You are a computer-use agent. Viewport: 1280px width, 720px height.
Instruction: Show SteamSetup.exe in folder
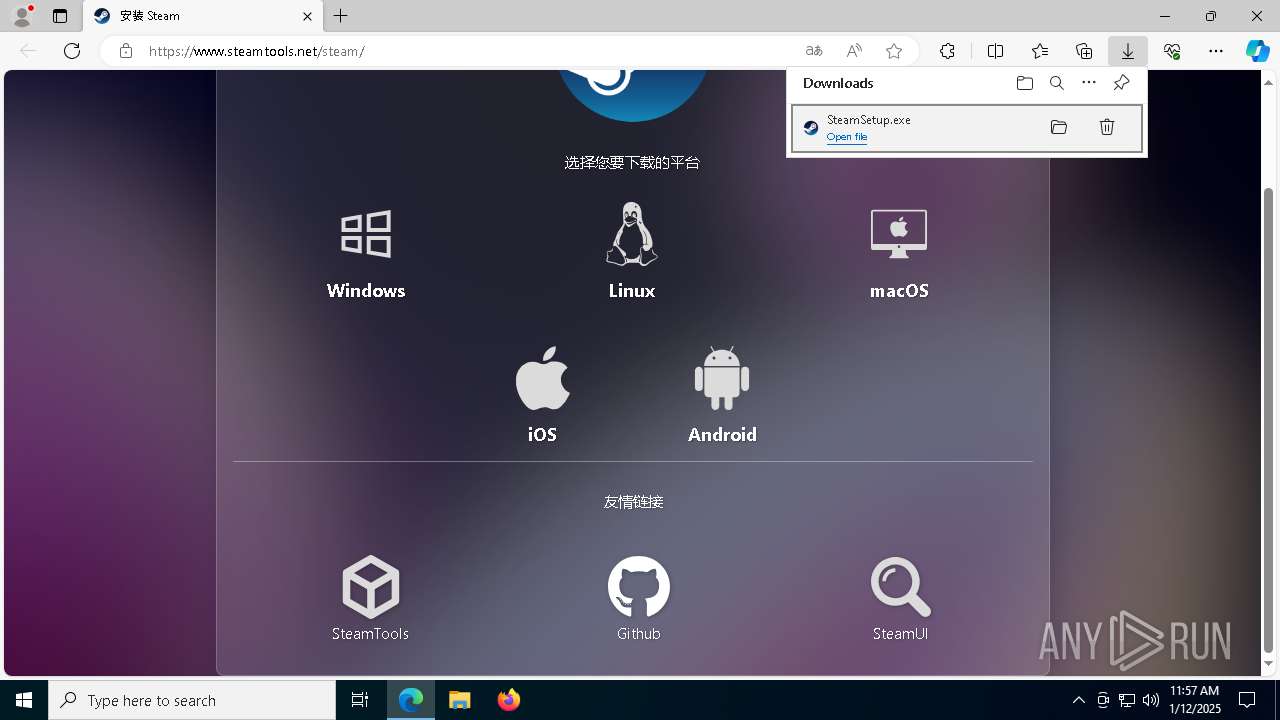coord(1059,127)
